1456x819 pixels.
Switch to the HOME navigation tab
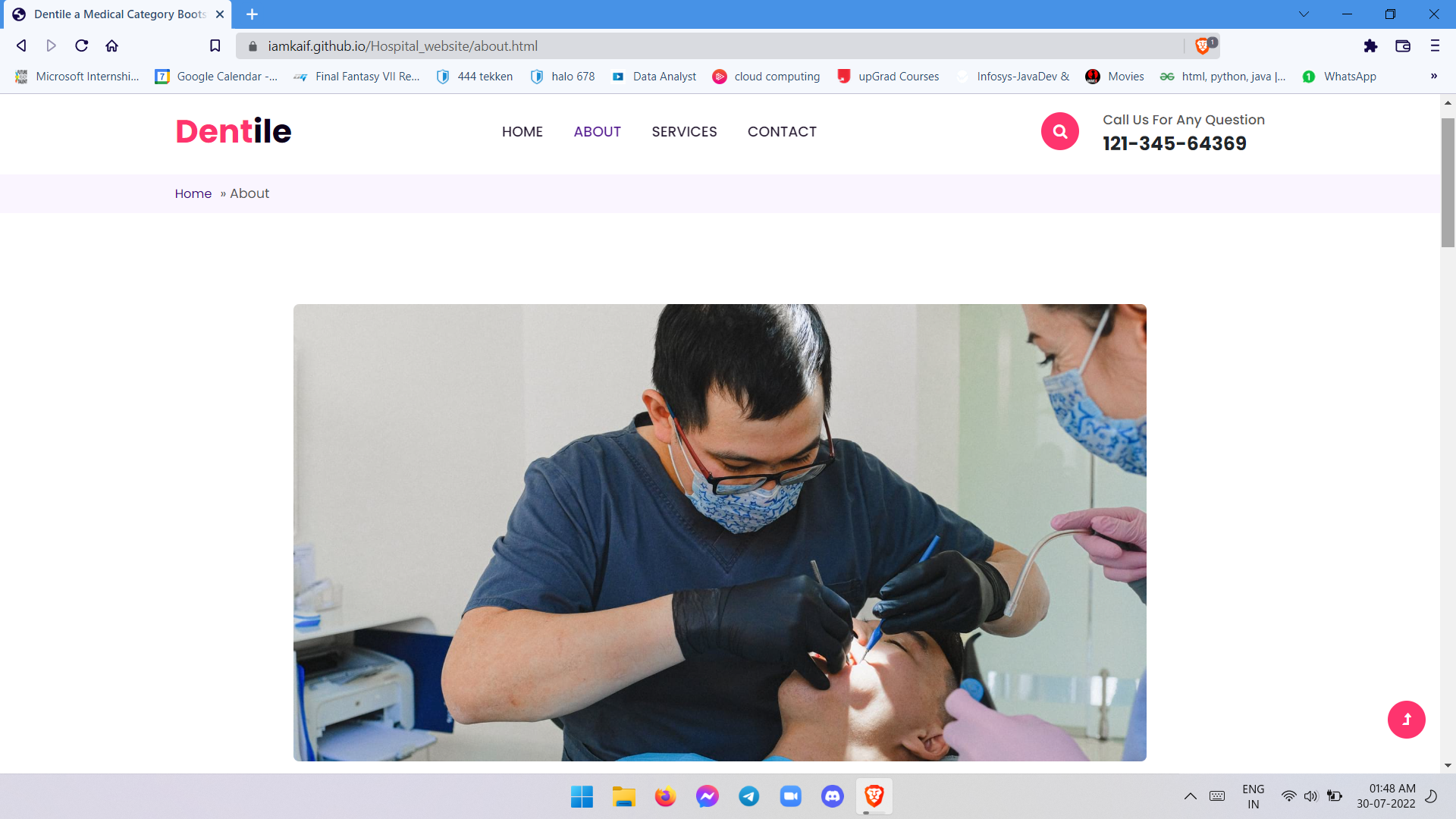click(x=522, y=131)
